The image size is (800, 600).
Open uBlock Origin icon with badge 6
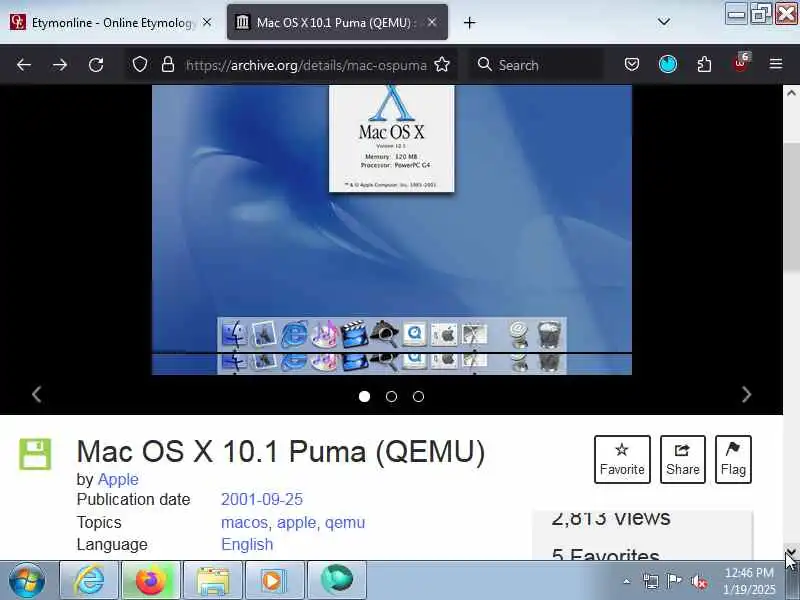(741, 63)
